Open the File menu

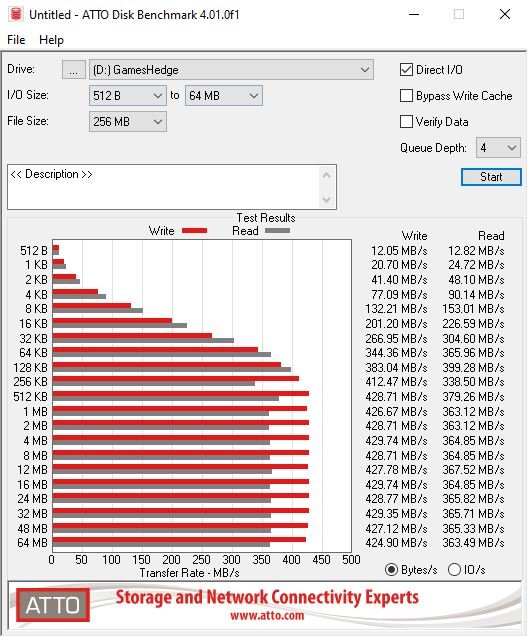16,40
